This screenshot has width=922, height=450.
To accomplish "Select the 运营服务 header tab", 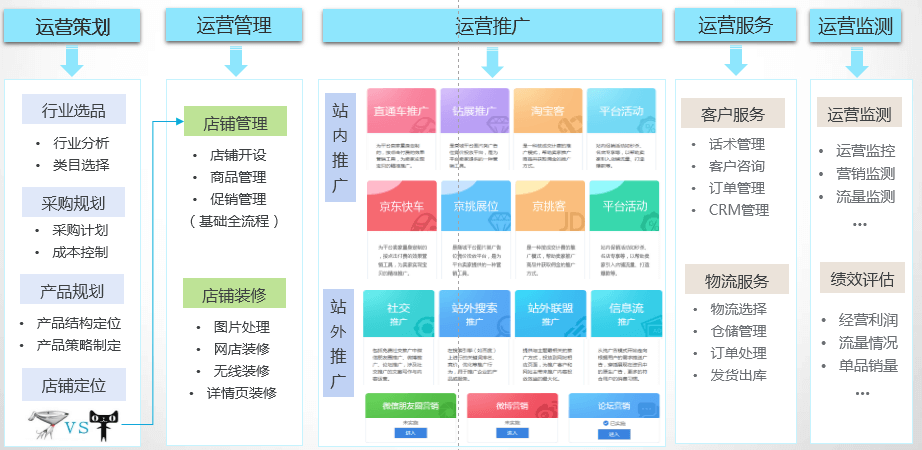I will click(x=736, y=25).
